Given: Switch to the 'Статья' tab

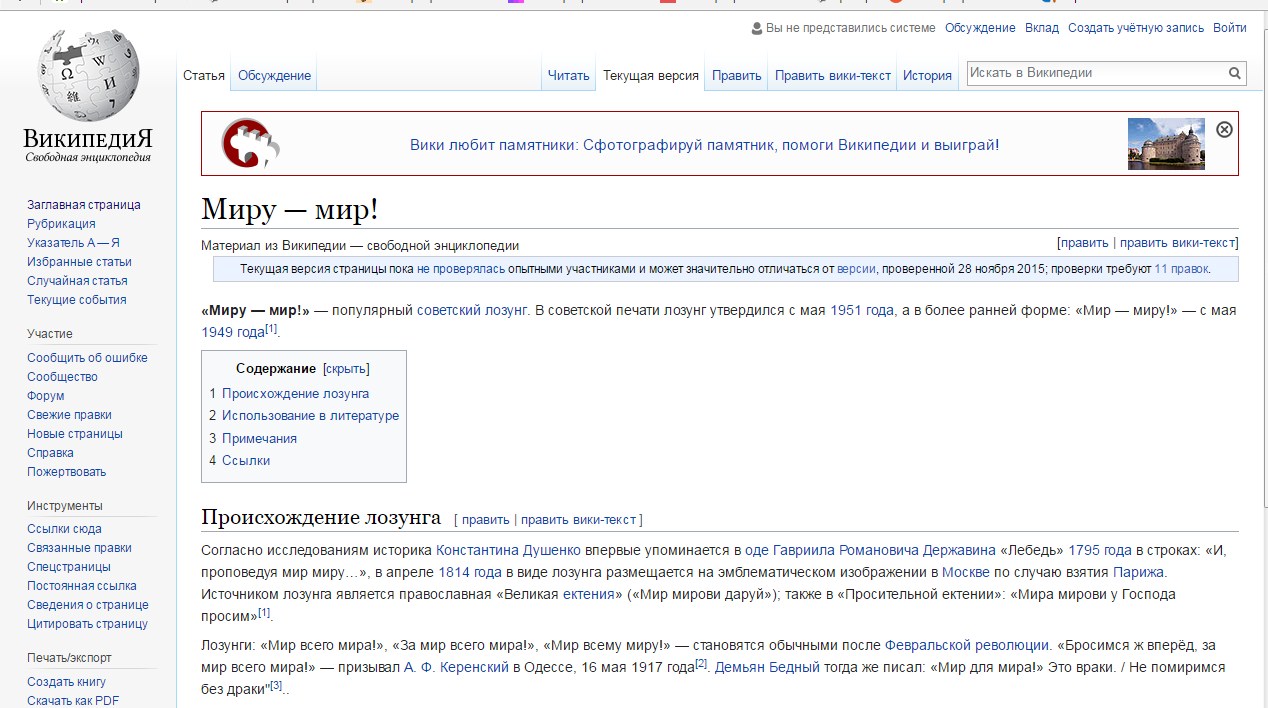Looking at the screenshot, I should [204, 76].
